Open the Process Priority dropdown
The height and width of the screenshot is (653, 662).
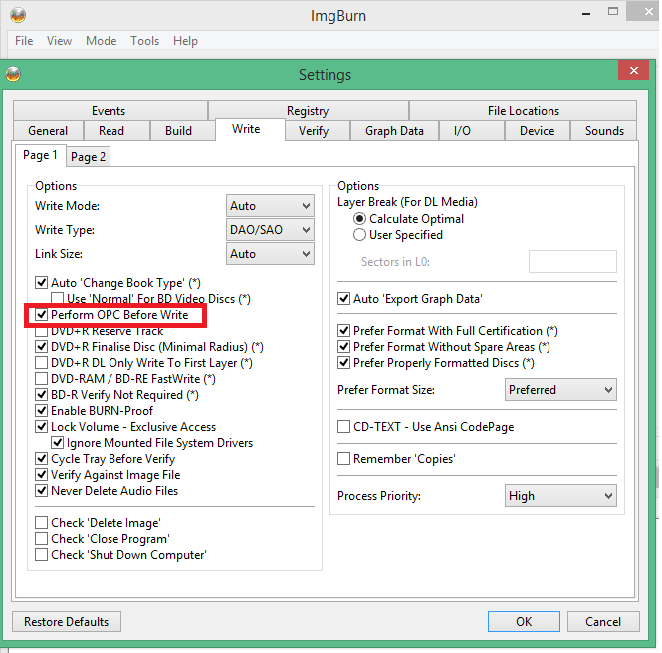[560, 496]
